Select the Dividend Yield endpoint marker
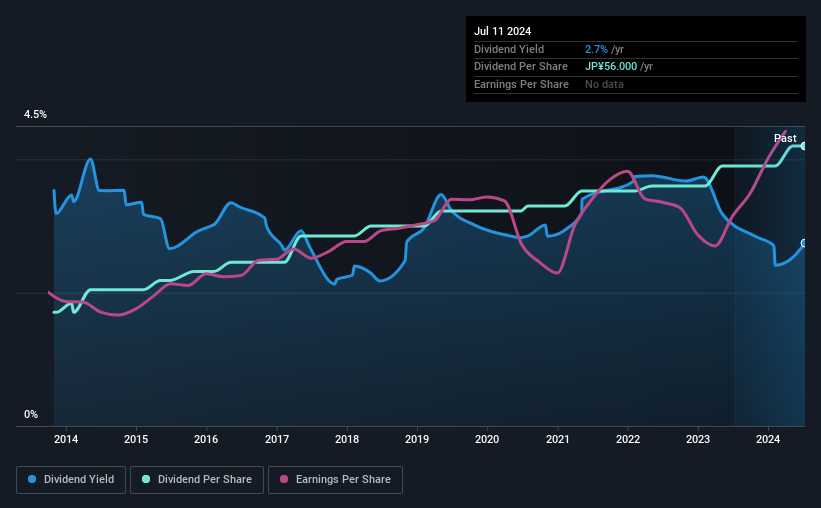This screenshot has width=821, height=508. [803, 243]
